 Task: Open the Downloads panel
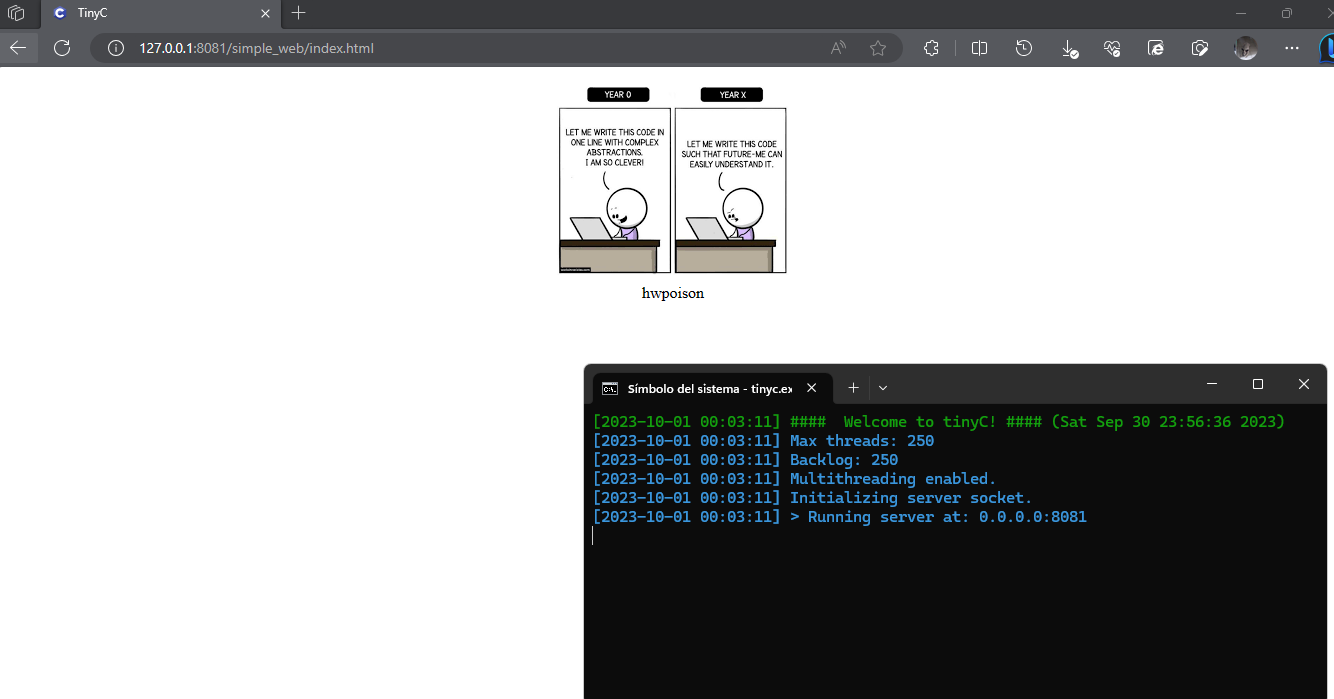click(1069, 48)
